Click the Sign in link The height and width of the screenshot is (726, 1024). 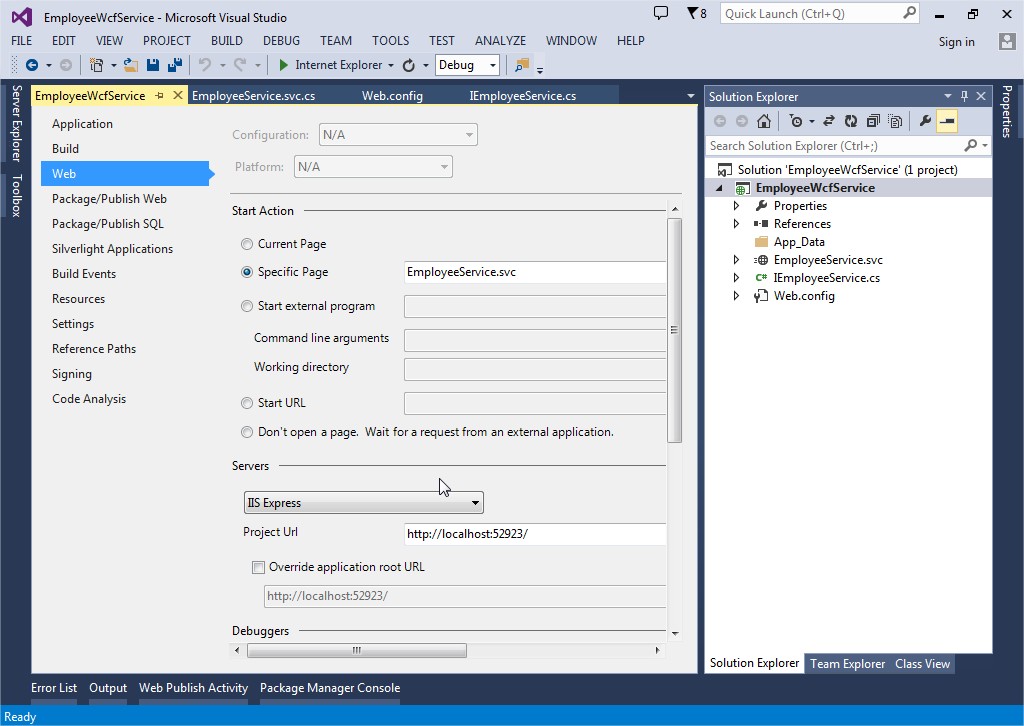(x=955, y=41)
